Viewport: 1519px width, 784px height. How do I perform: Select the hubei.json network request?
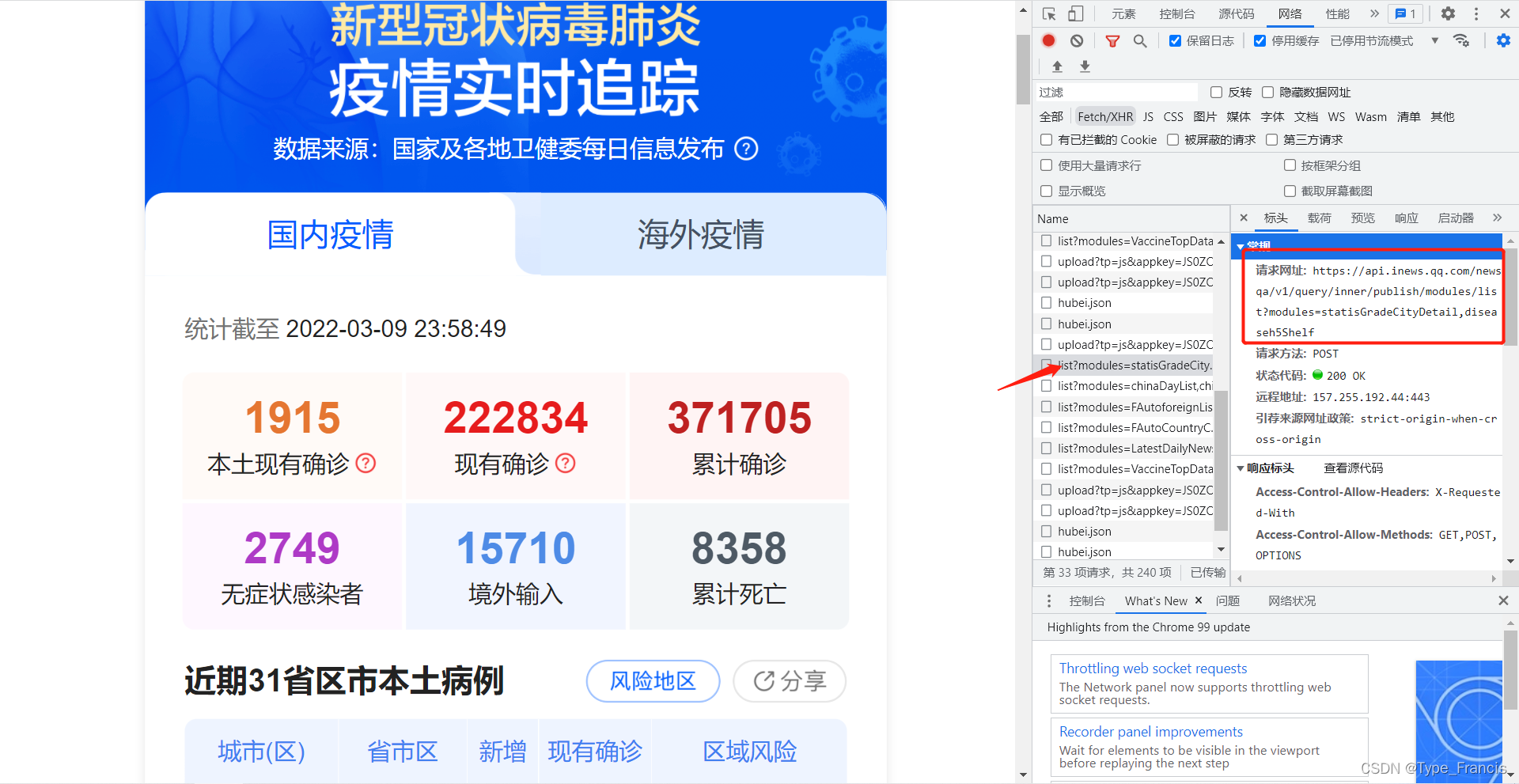tap(1082, 302)
